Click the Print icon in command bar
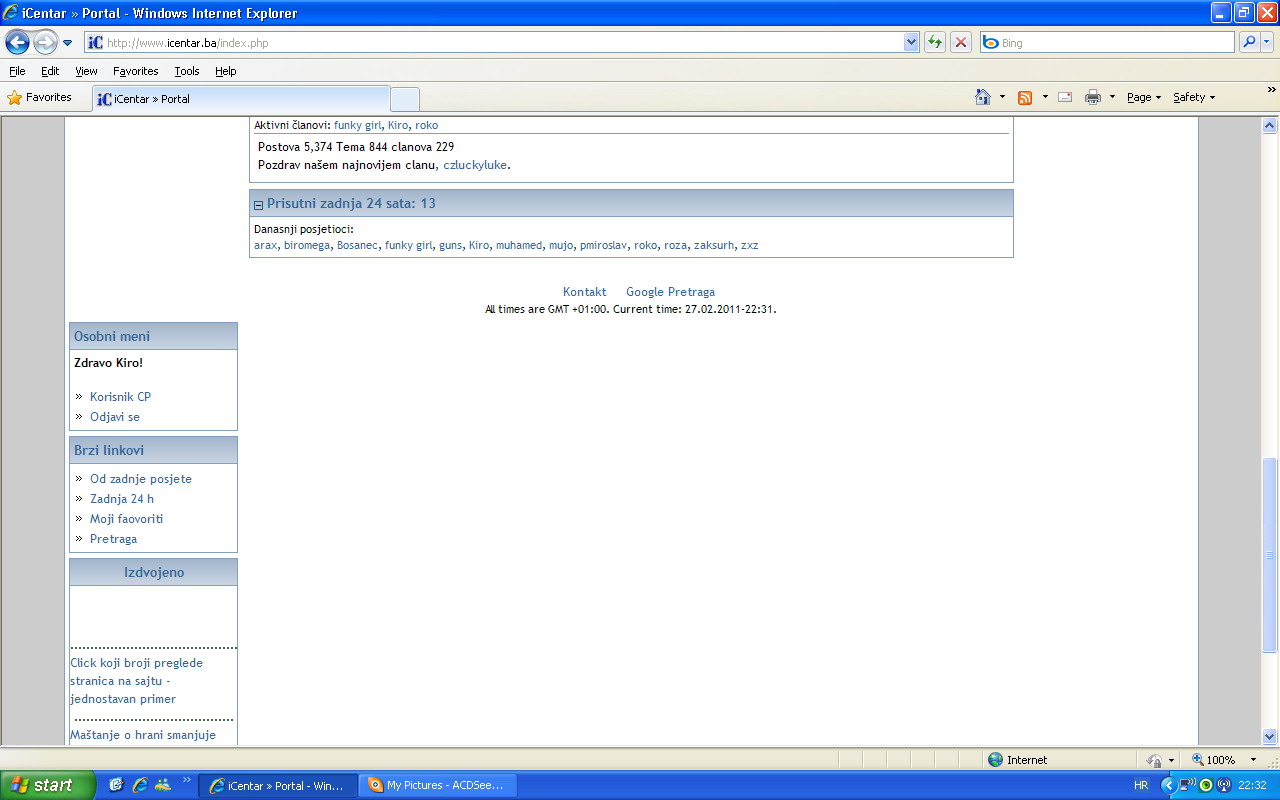This screenshot has width=1280, height=800. (x=1093, y=97)
